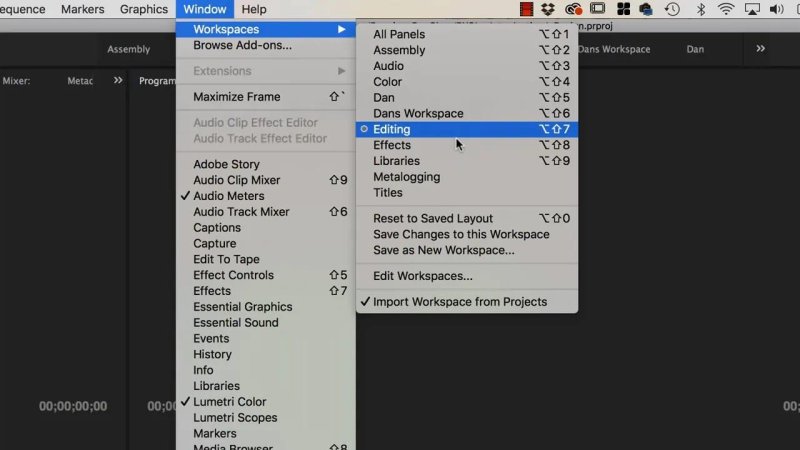Screen dimensions: 800x450
Task: Open the Workspaces submenu
Action: (x=265, y=30)
